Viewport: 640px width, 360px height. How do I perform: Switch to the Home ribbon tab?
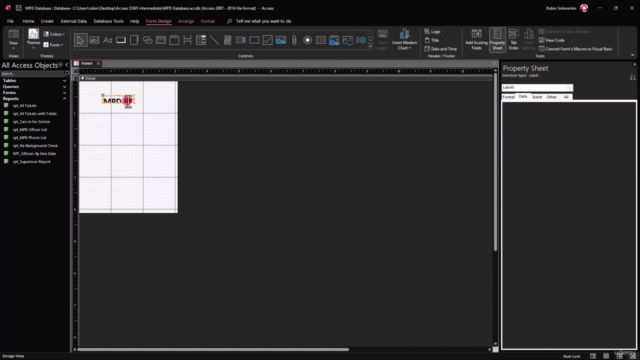pyautogui.click(x=28, y=21)
